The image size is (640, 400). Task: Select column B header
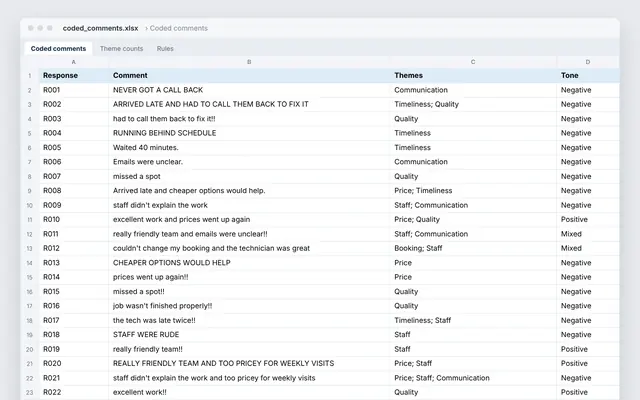pos(249,62)
